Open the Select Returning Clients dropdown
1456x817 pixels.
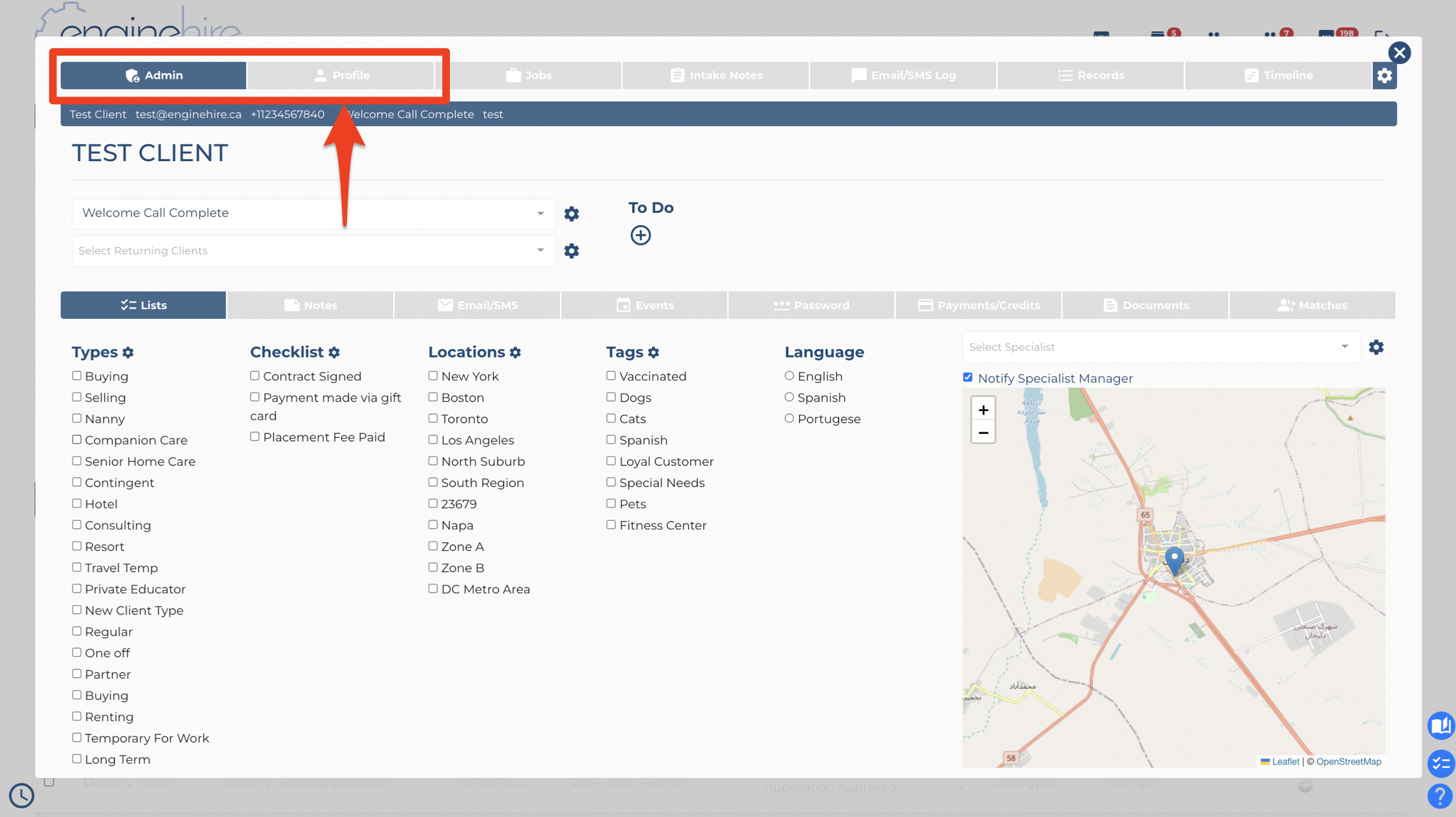click(313, 251)
